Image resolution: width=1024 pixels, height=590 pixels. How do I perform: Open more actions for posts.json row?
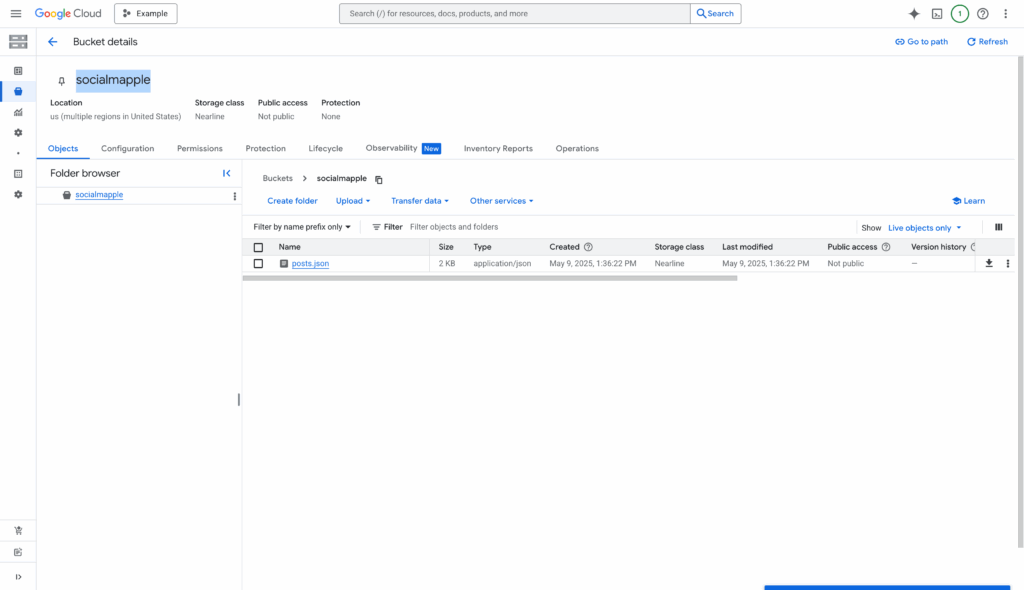(x=1008, y=263)
